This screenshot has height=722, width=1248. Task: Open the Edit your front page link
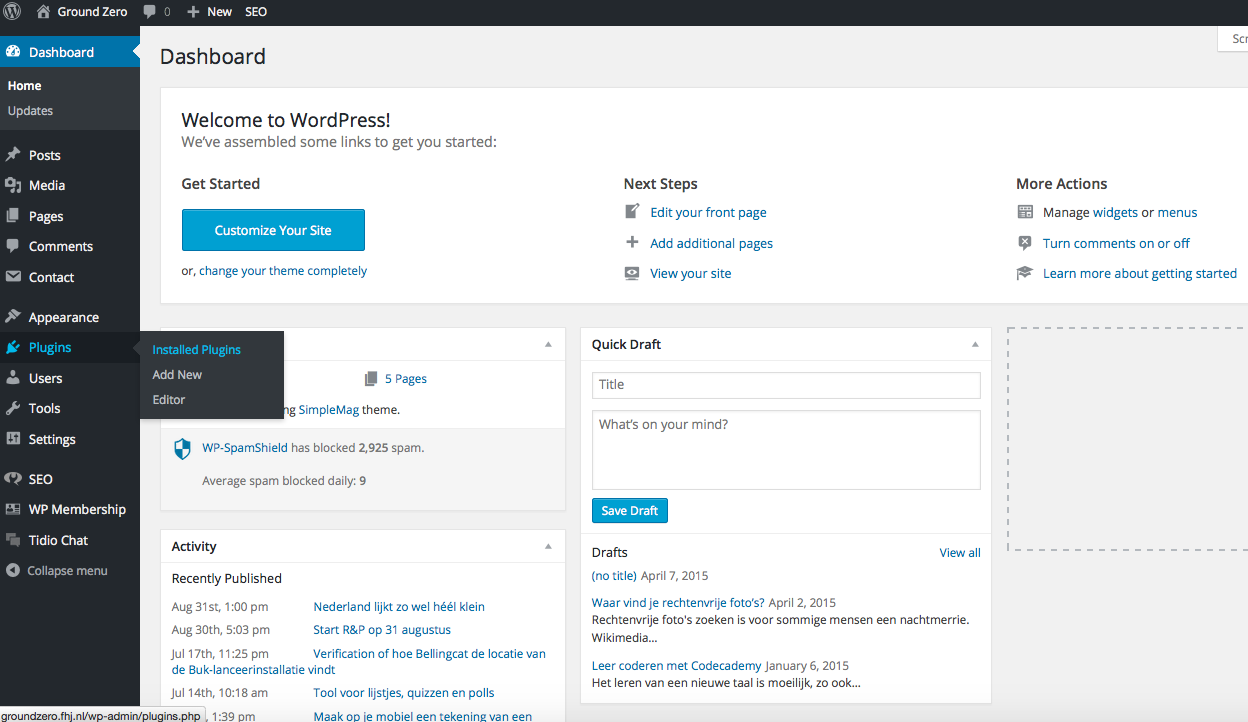click(x=708, y=212)
